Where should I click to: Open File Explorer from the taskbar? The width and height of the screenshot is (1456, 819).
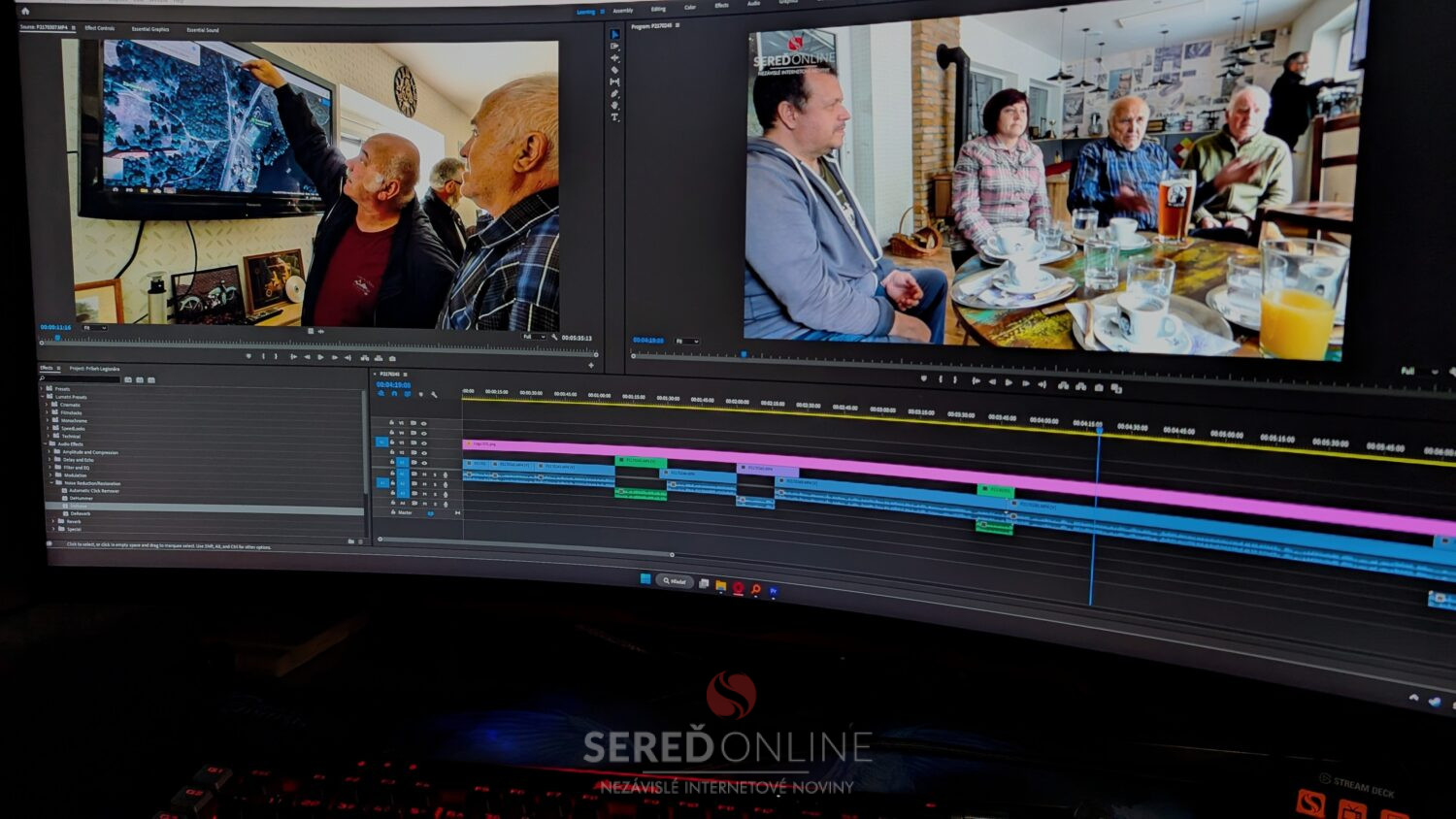coord(720,586)
